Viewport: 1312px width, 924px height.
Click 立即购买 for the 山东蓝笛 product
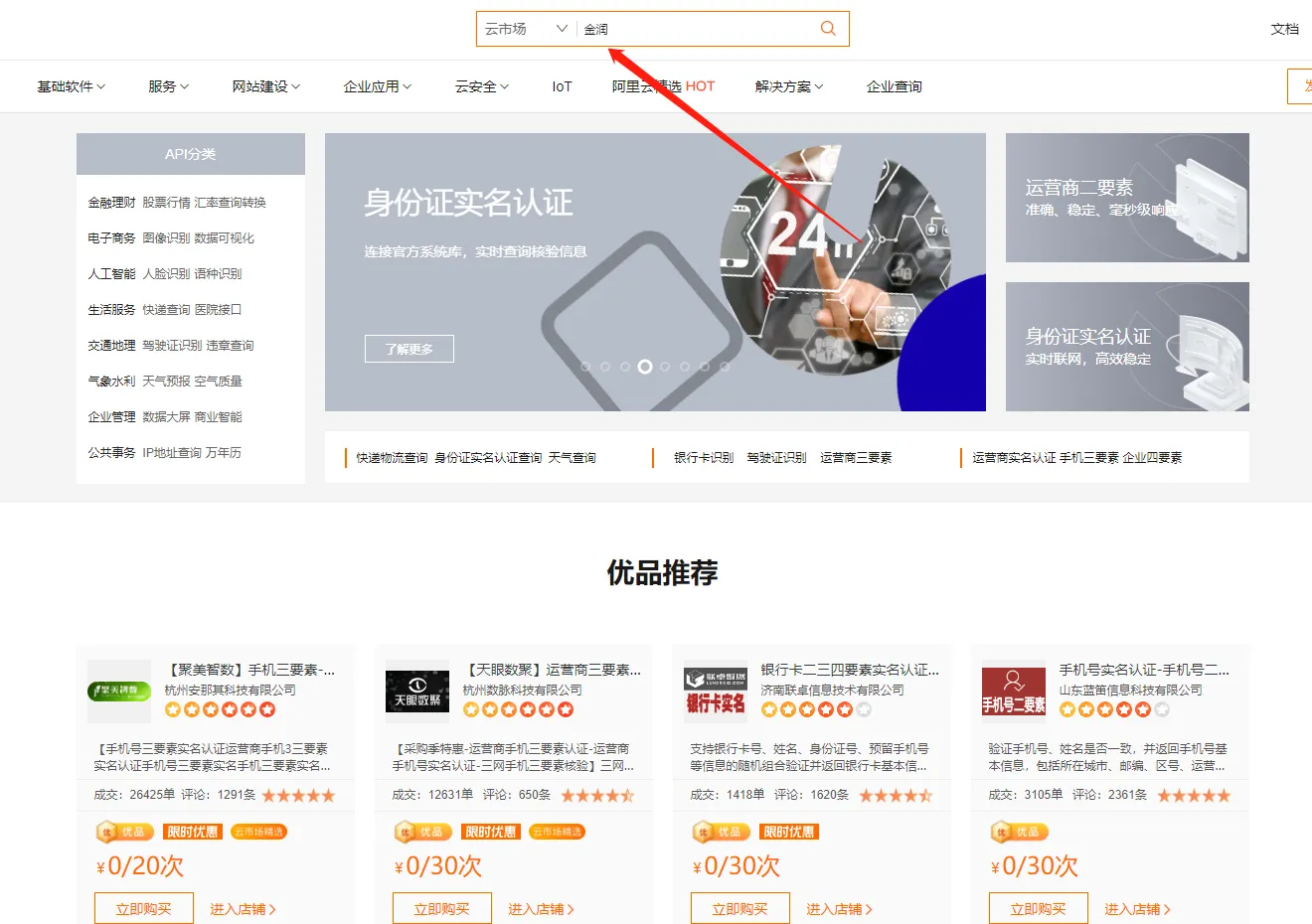(x=1039, y=908)
